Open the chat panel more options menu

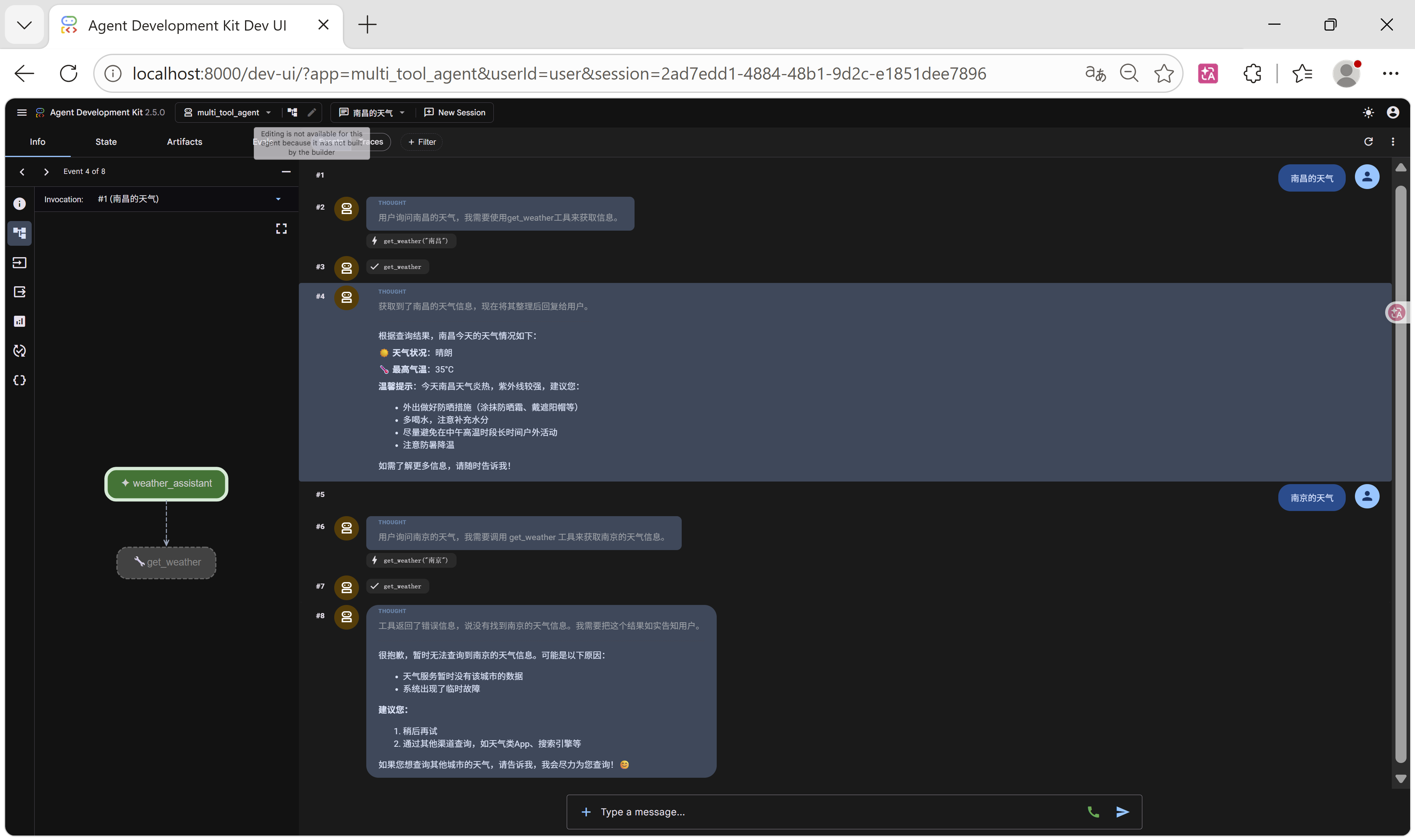click(x=1393, y=141)
